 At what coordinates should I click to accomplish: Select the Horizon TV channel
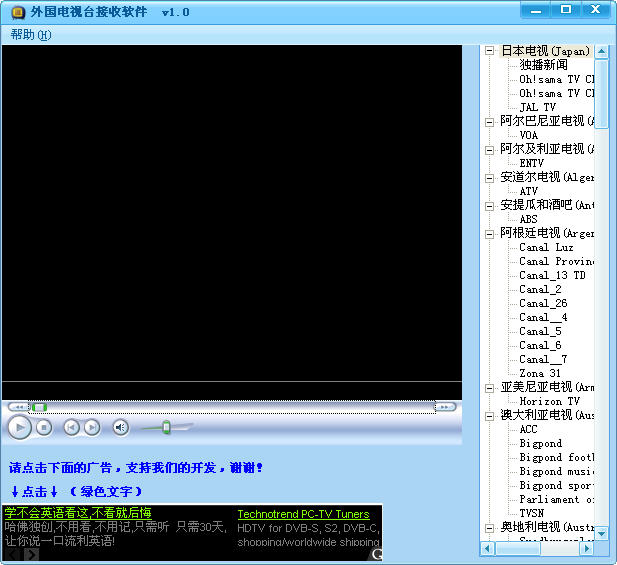click(x=549, y=401)
